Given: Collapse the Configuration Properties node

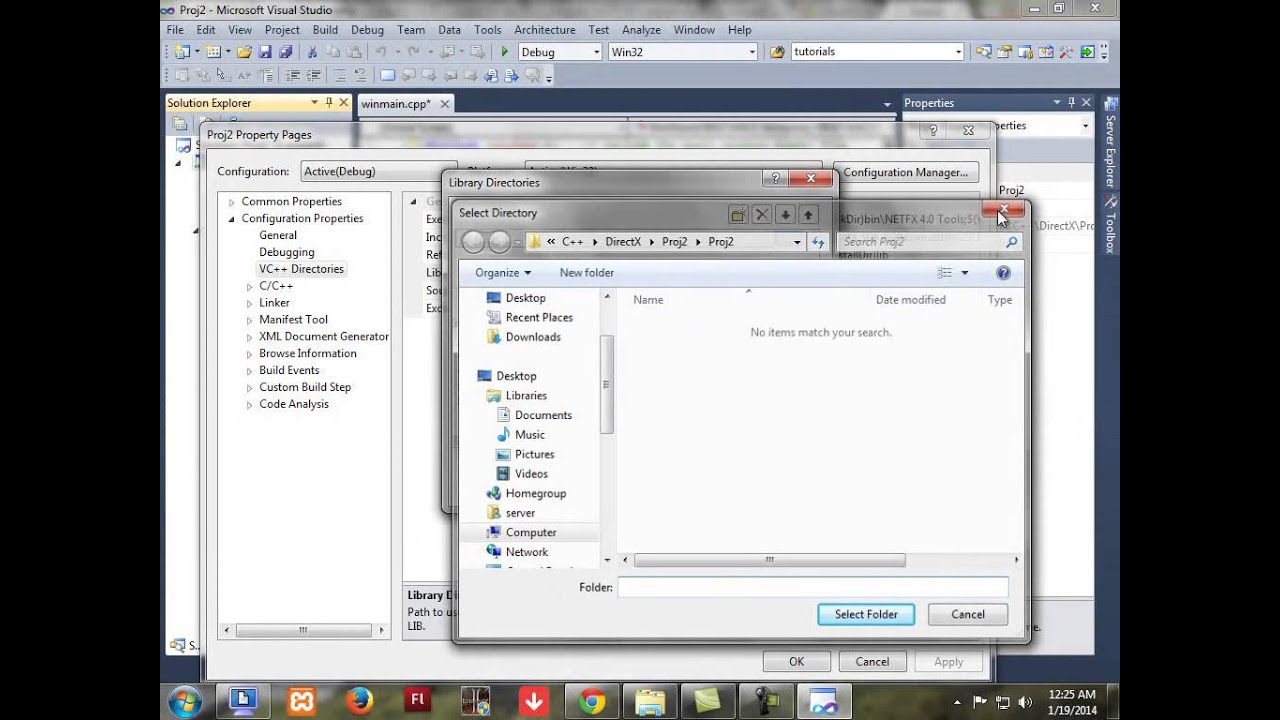Looking at the screenshot, I should [232, 219].
